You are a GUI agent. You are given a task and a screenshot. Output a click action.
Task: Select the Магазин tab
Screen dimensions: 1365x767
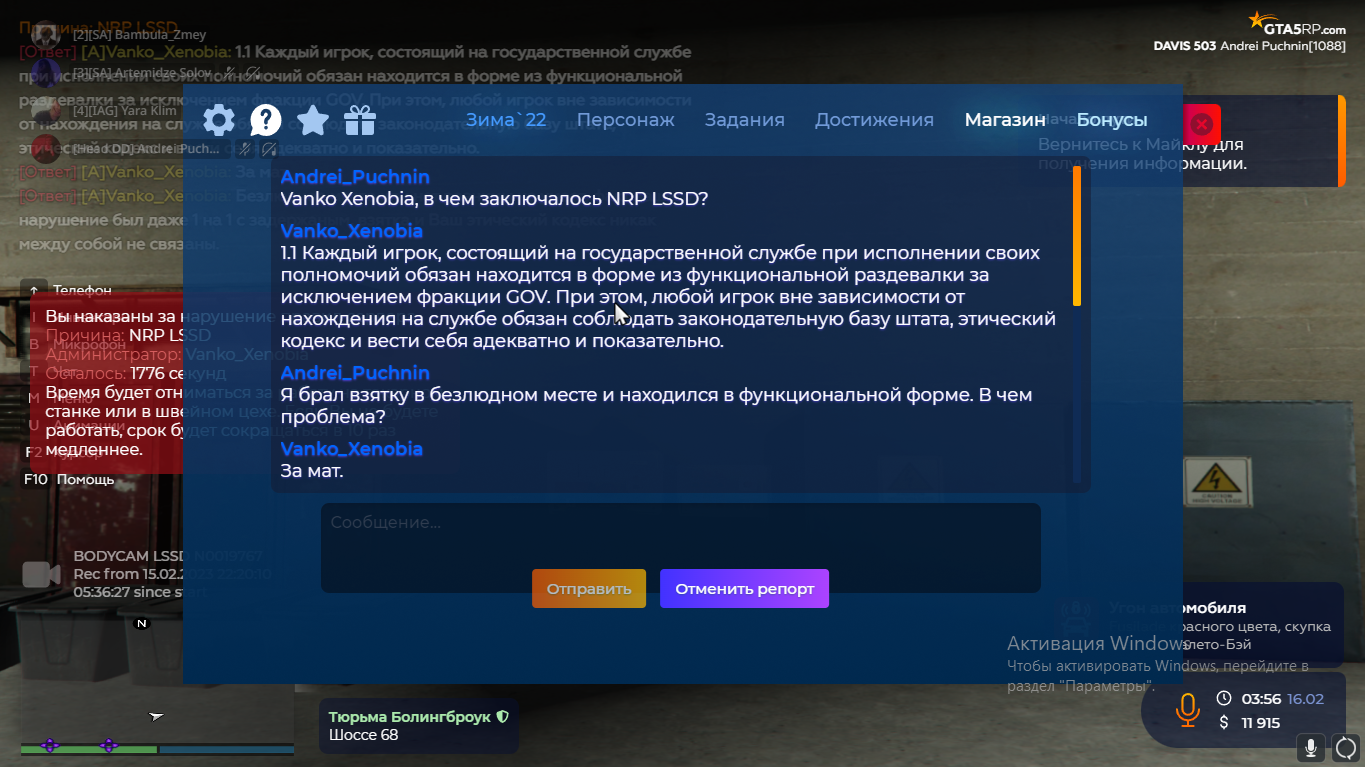[1005, 120]
